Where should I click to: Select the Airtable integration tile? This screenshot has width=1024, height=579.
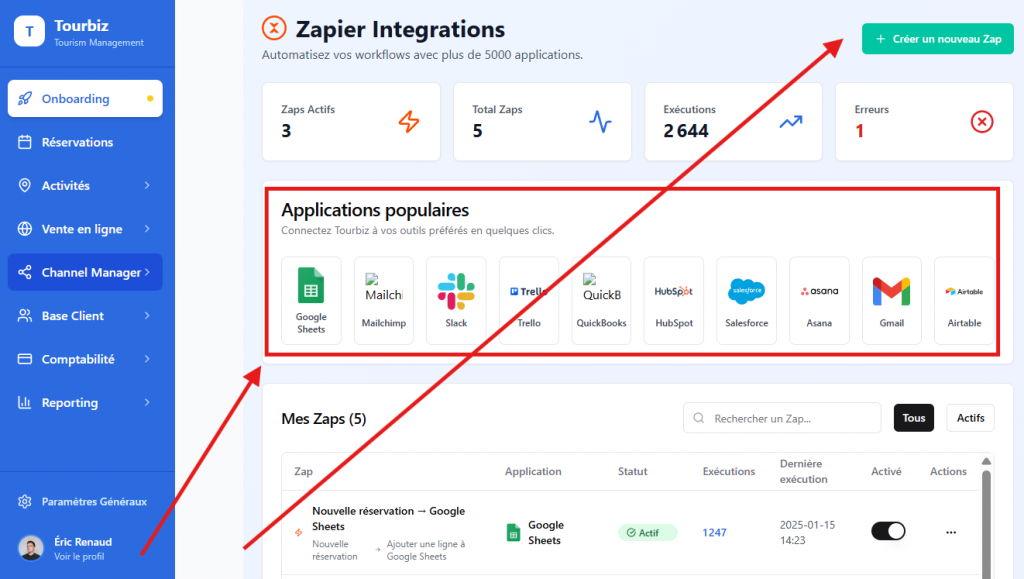point(964,300)
